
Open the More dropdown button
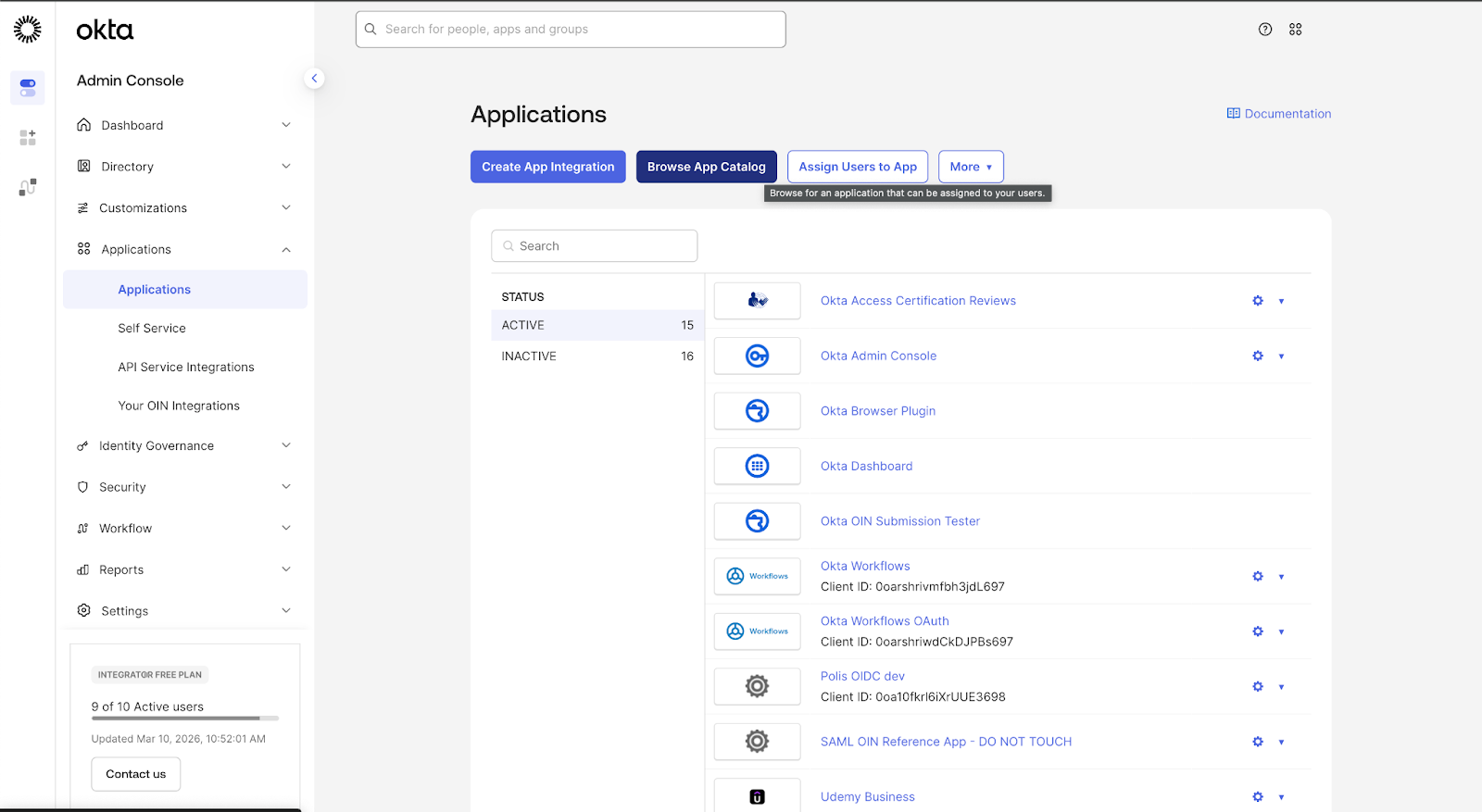[971, 167]
